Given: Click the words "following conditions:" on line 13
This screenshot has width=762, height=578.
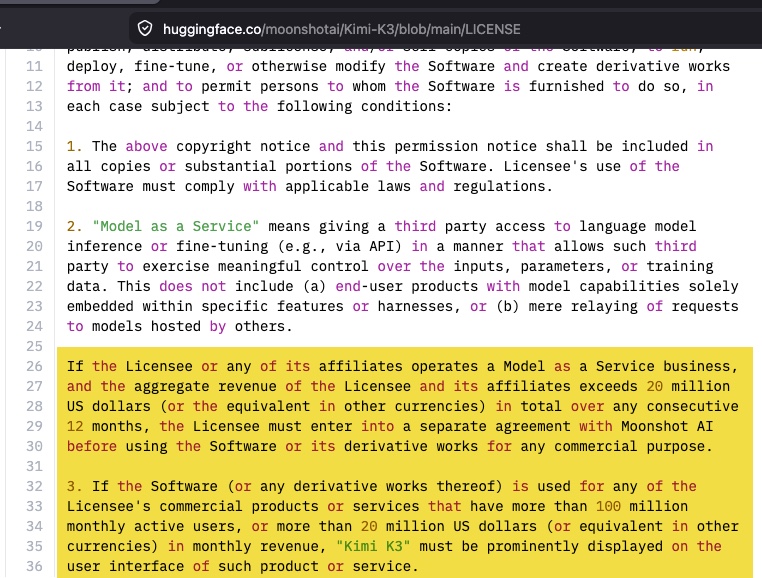Looking at the screenshot, I should (364, 106).
